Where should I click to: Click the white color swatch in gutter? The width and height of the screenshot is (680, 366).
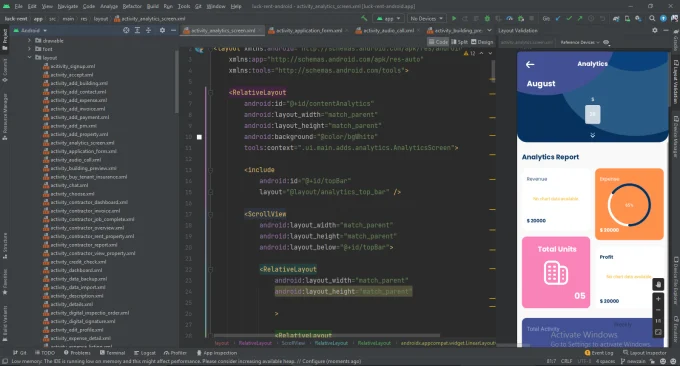pos(199,137)
